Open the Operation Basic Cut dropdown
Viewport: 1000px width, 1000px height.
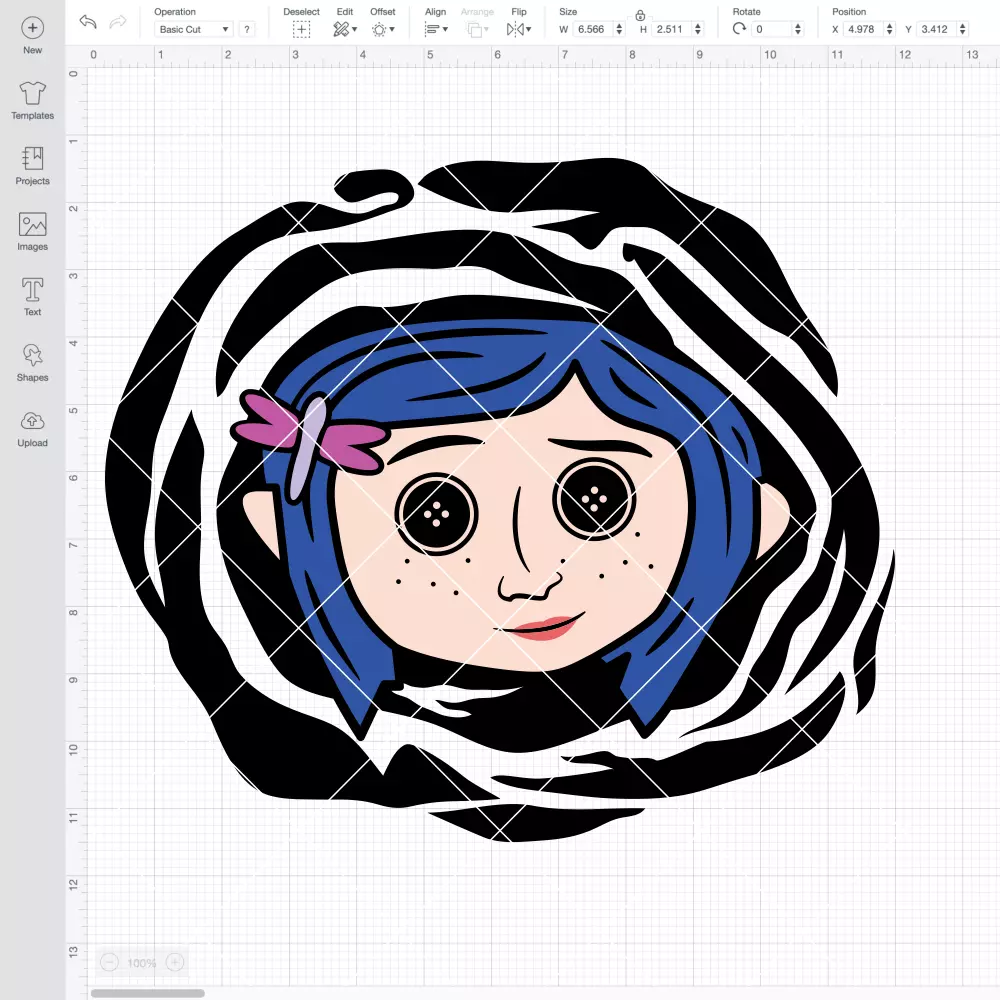pos(192,29)
